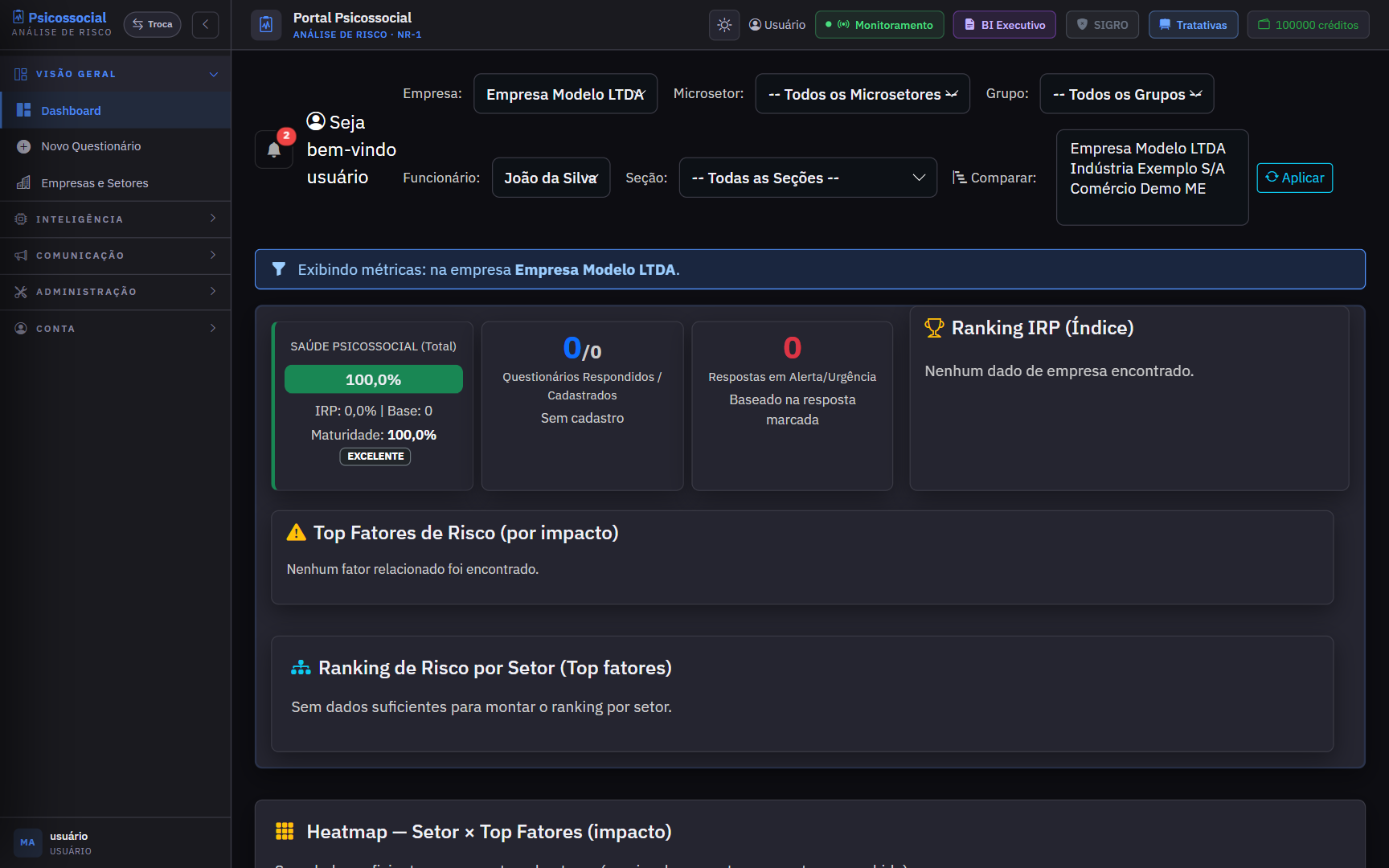Click the Comparar sort icon

pos(959,178)
